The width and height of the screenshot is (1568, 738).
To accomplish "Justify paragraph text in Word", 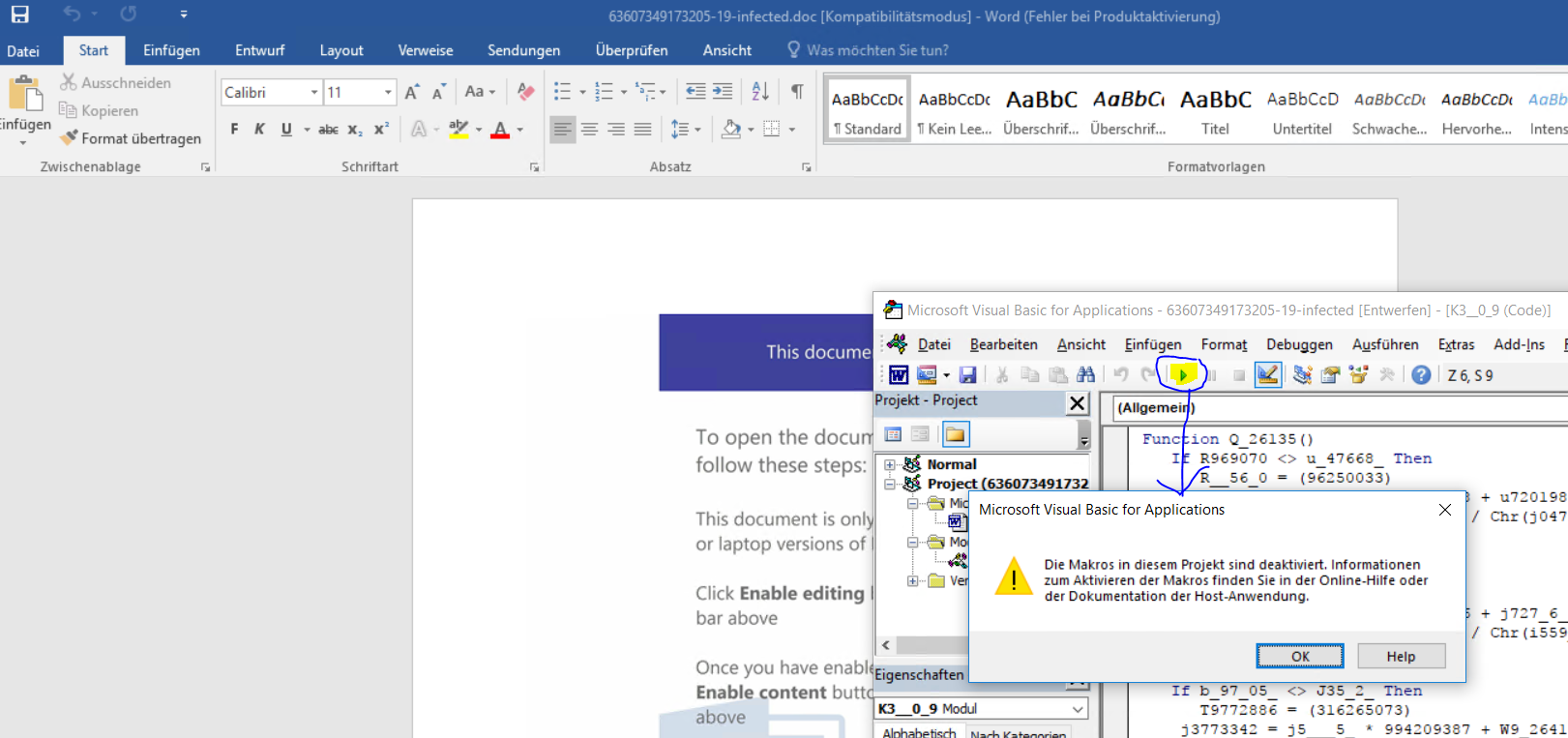I will click(642, 129).
